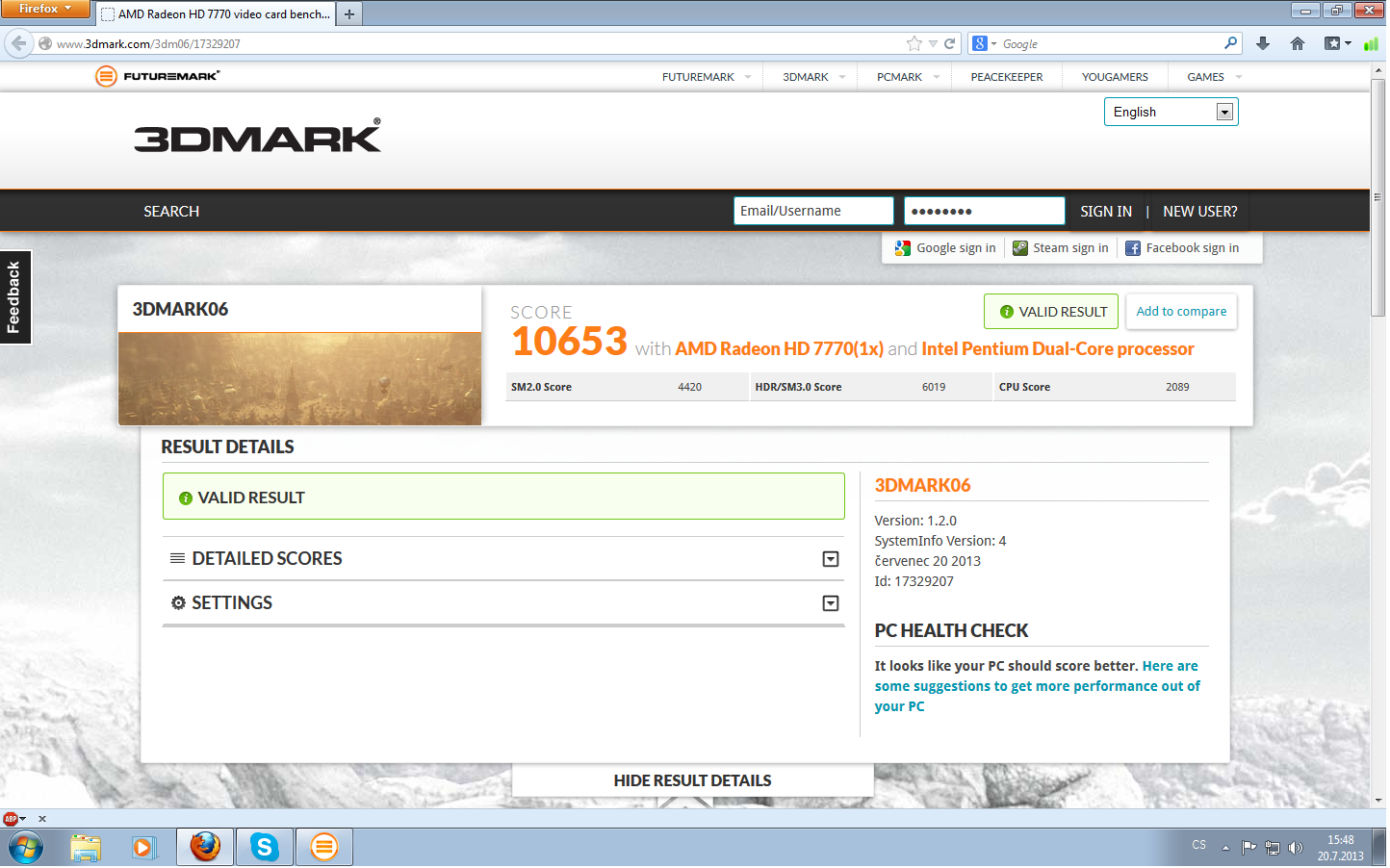Focus the Email/Username field
The width and height of the screenshot is (1390, 868).
[813, 211]
